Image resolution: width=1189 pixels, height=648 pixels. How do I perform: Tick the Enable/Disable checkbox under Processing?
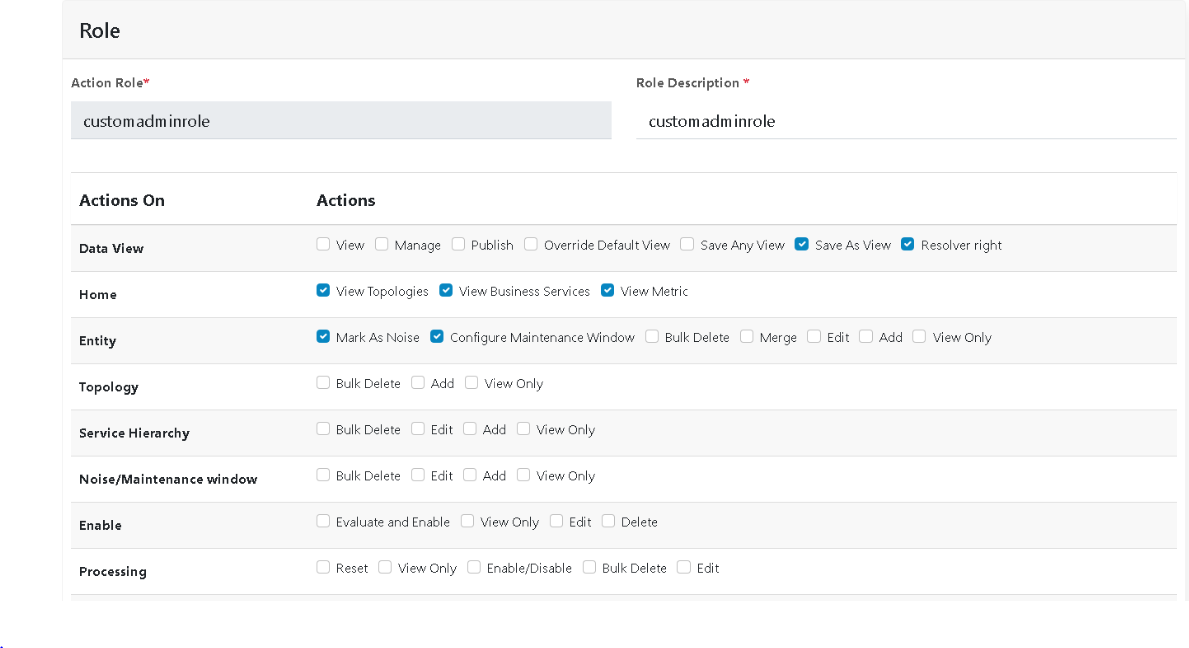click(x=474, y=567)
